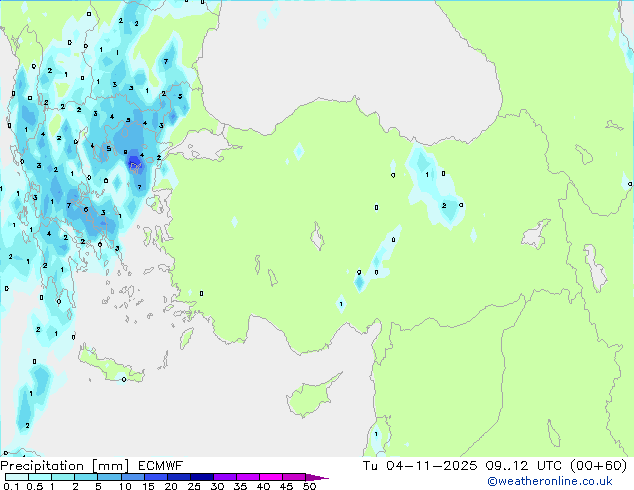Click the legend label '0.5'
Viewport: 634px width, 490px height.
tap(35, 486)
